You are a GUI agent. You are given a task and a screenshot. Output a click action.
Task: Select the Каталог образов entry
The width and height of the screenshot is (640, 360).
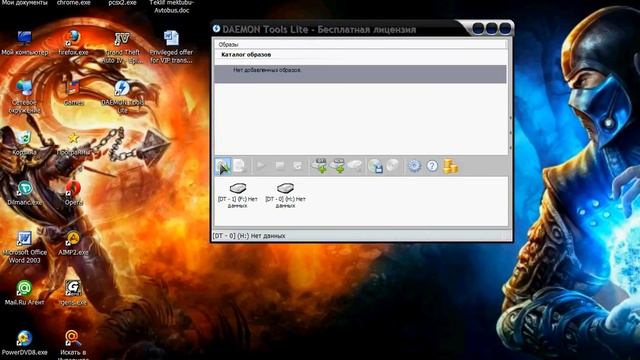(246, 54)
